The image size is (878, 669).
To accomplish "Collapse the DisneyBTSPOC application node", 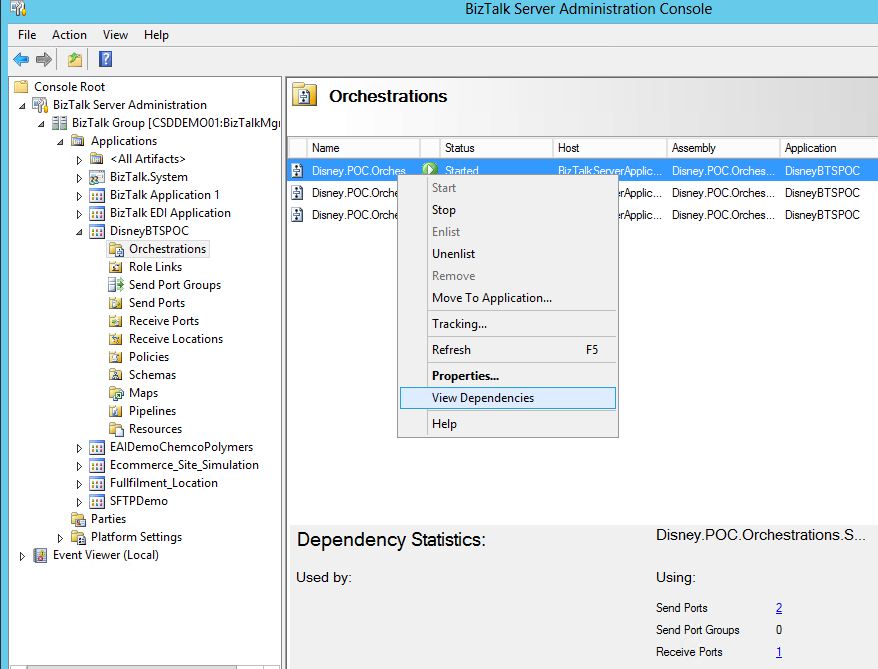I will 79,232.
